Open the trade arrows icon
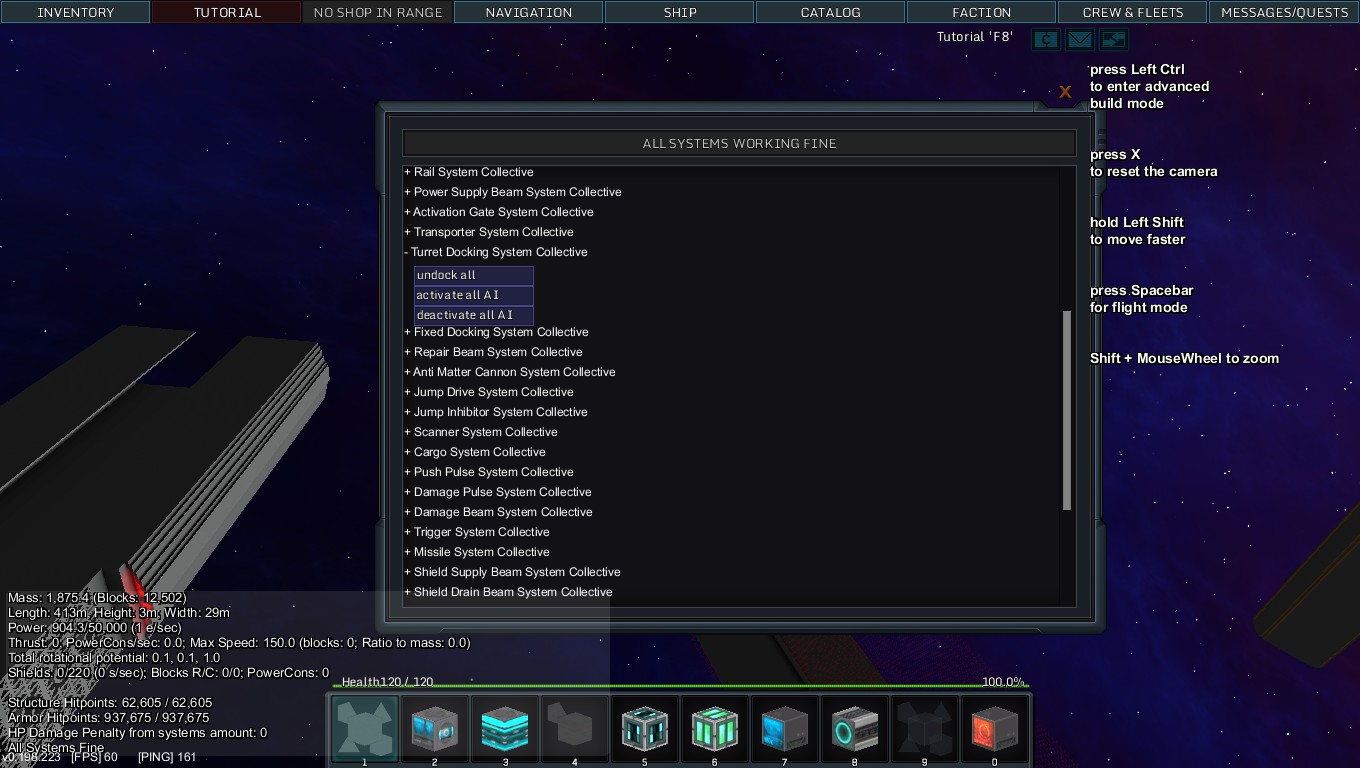 [x=1114, y=40]
